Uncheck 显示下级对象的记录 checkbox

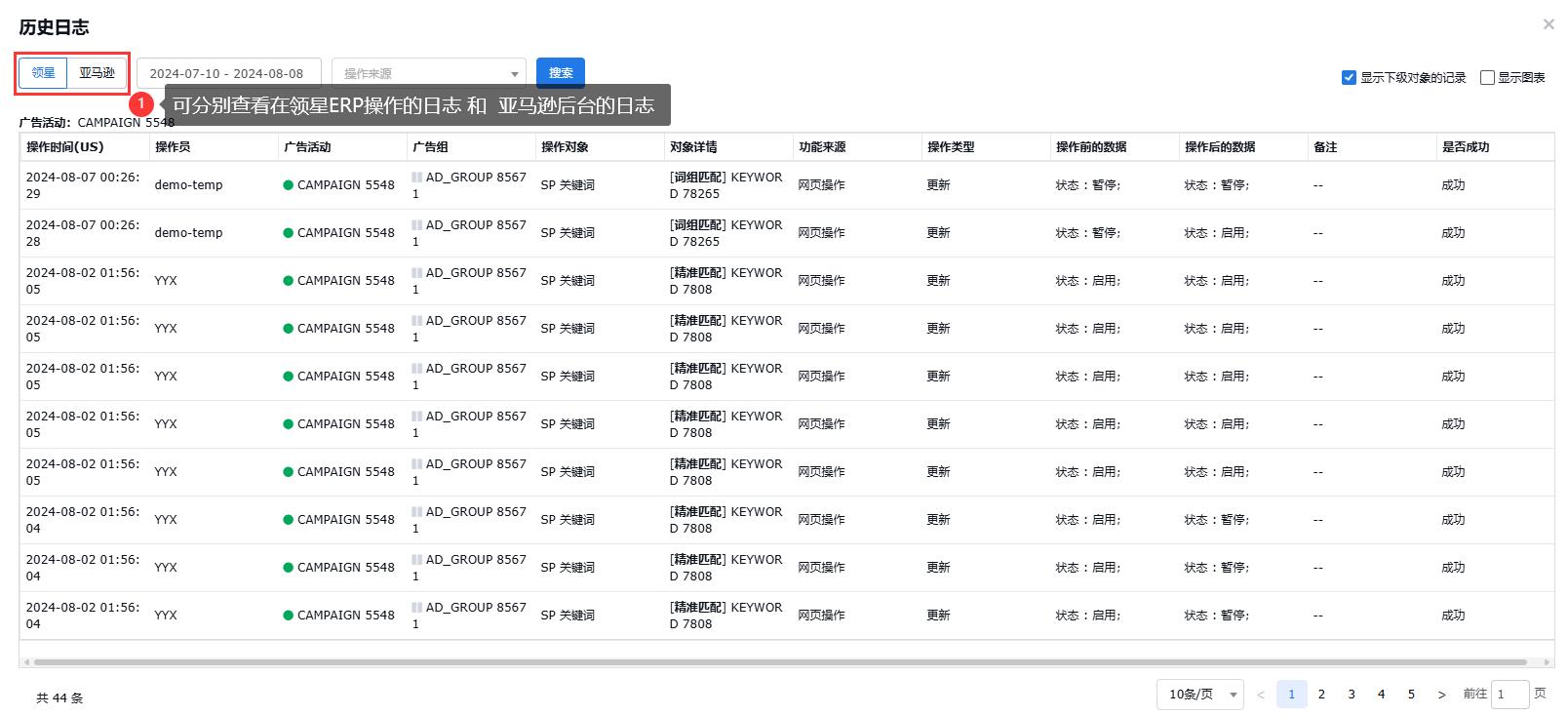coord(1349,78)
